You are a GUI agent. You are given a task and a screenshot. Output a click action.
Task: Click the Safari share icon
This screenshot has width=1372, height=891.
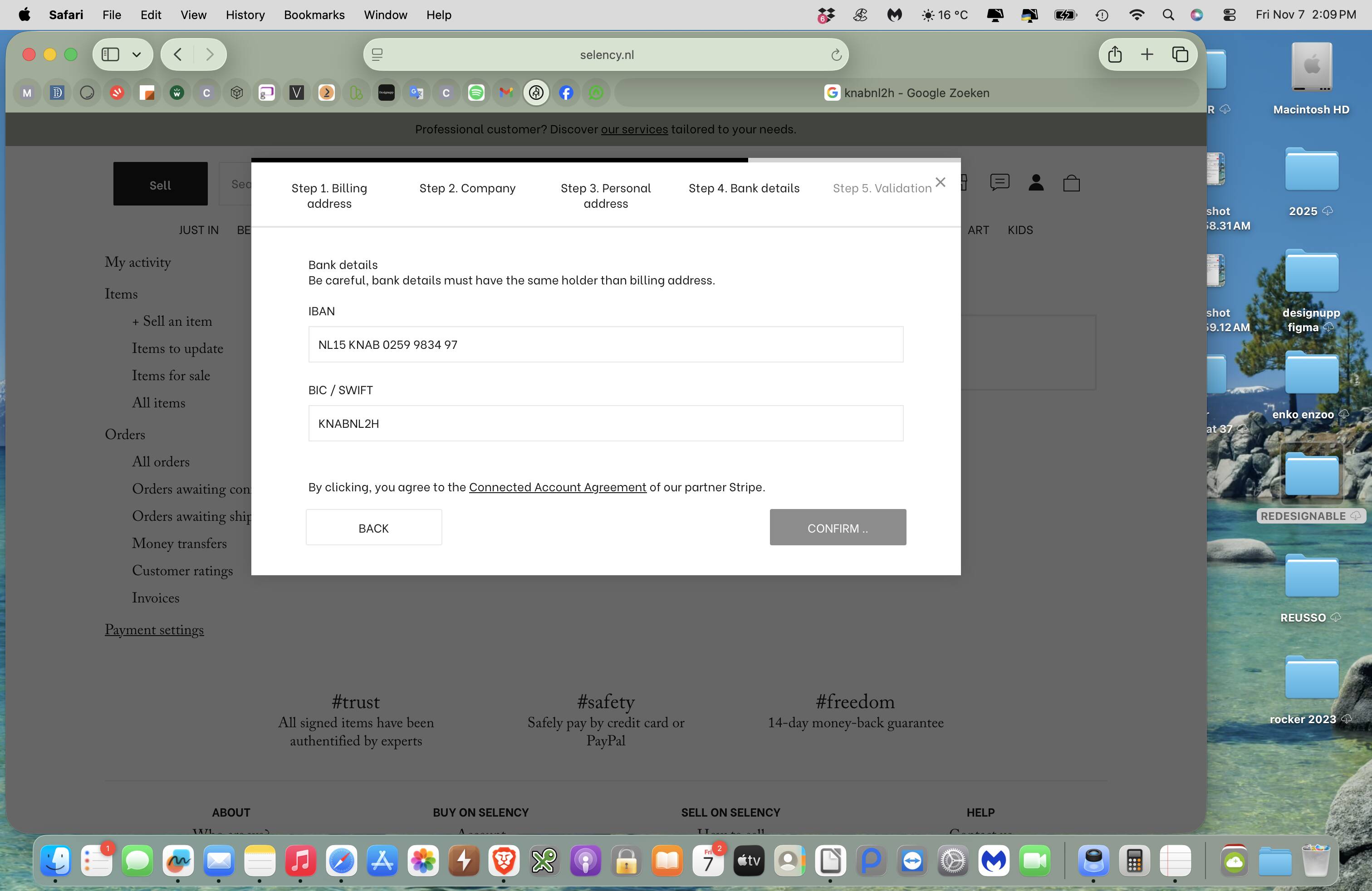[x=1114, y=54]
